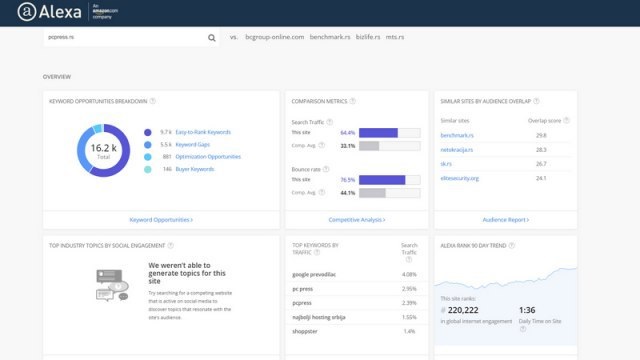This screenshot has height=360, width=640.
Task: Click the 16.2 k total donut chart
Action: (103, 150)
